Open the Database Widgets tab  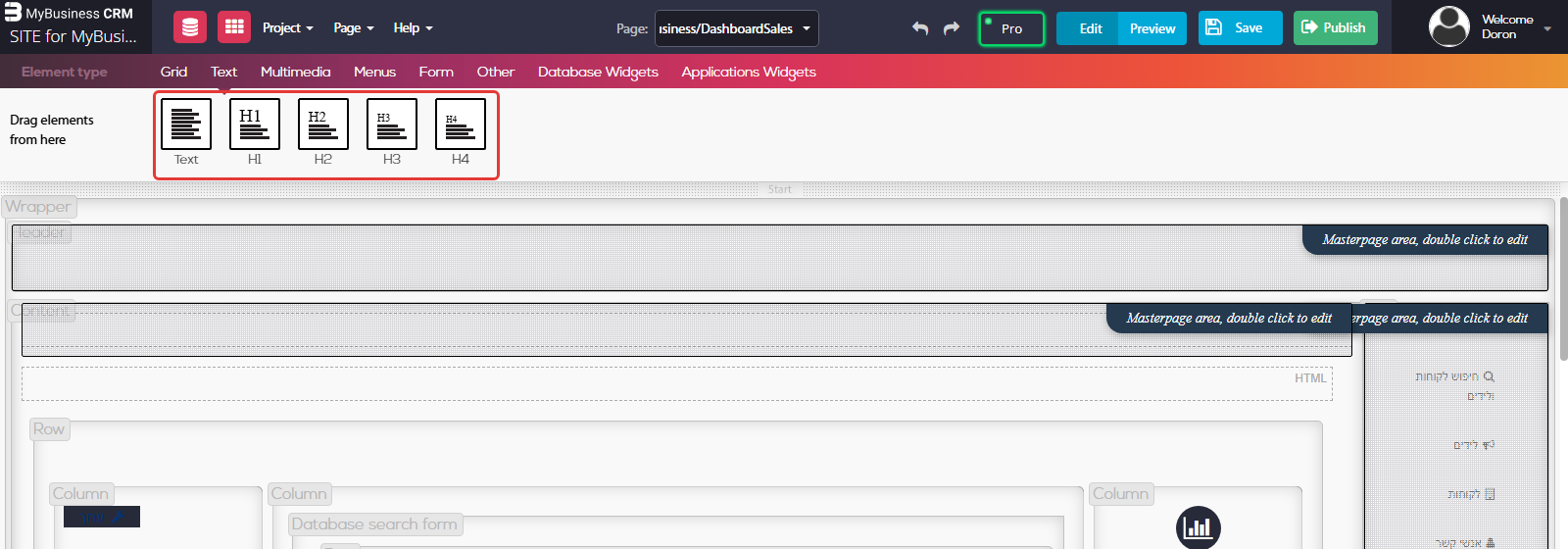(x=598, y=72)
